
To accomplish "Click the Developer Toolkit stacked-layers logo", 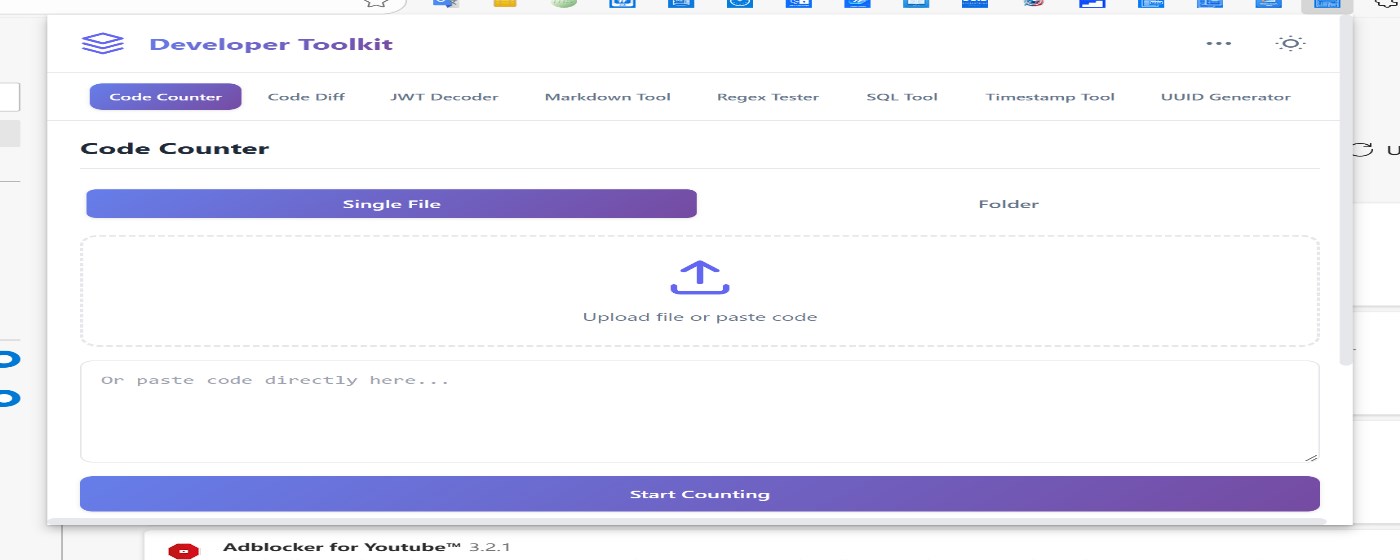I will click(x=103, y=44).
